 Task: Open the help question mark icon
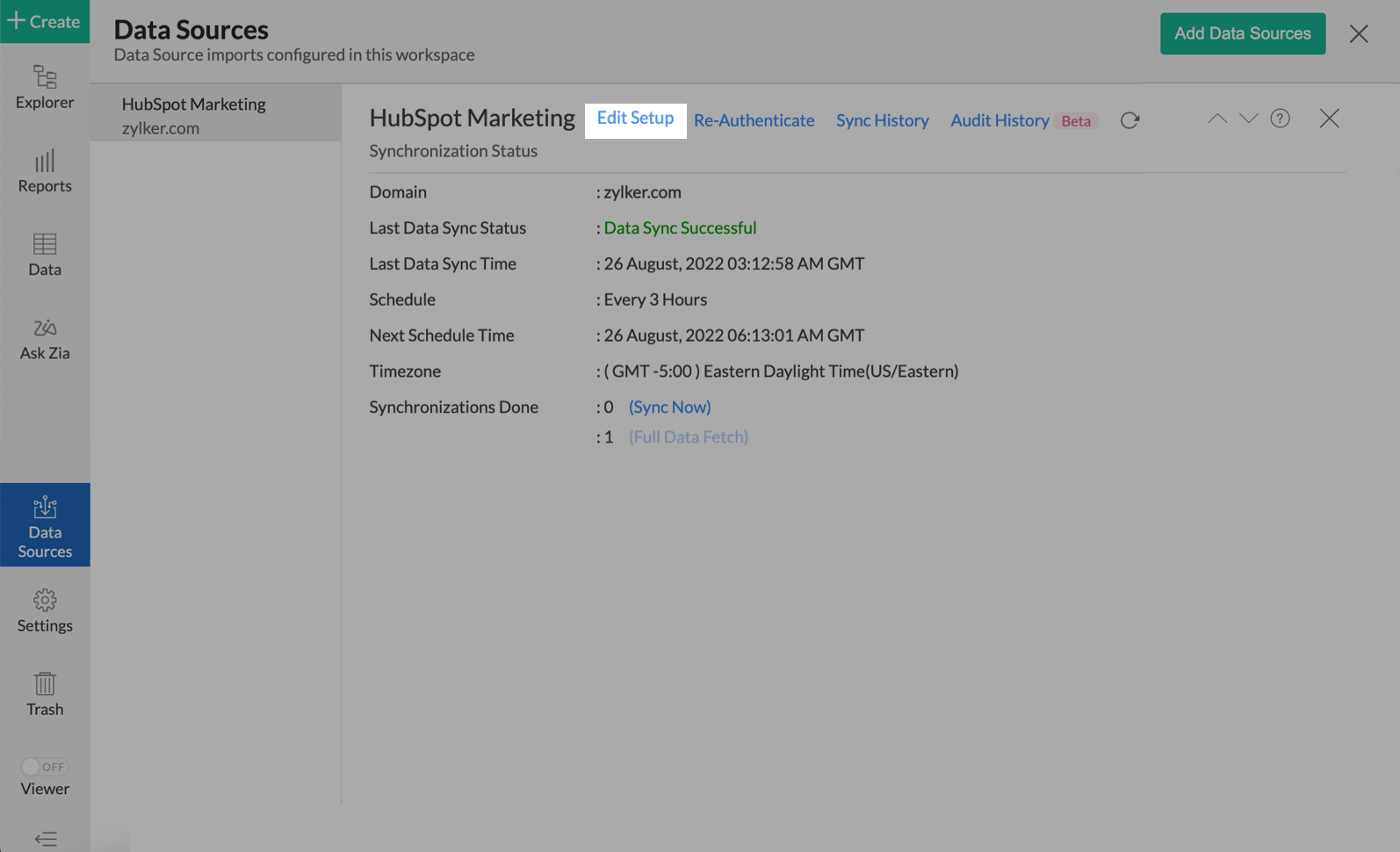[x=1280, y=119]
